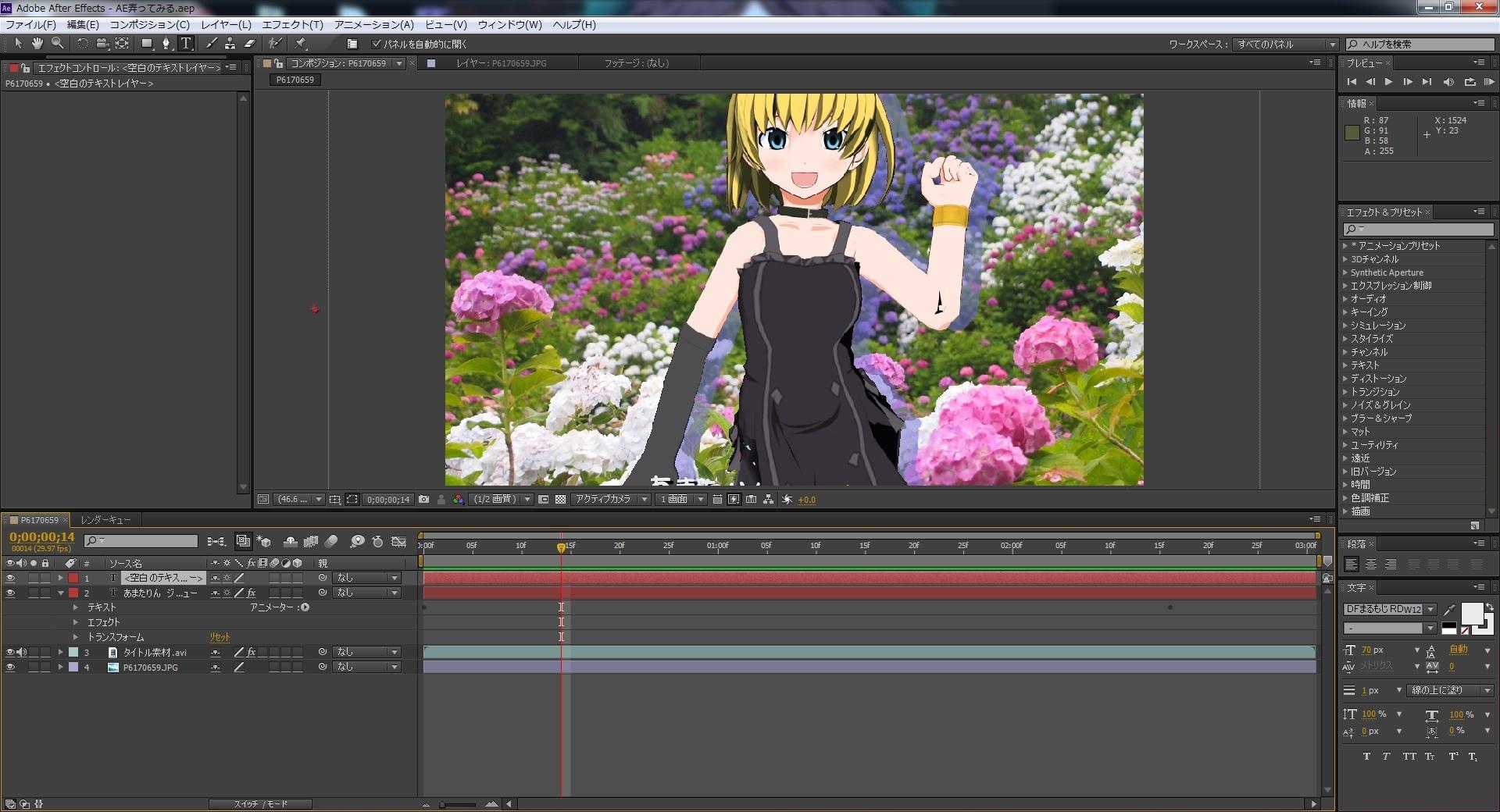Click the white text fill color swatch
The image size is (1500, 812).
[1472, 614]
